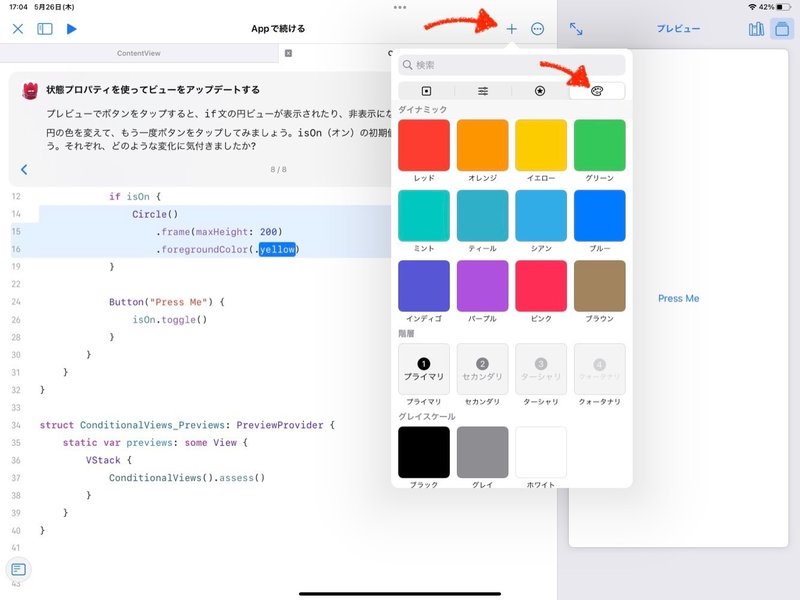The image size is (800, 600).
Task: Pick the ティール teal color swatch
Action: coord(482,215)
